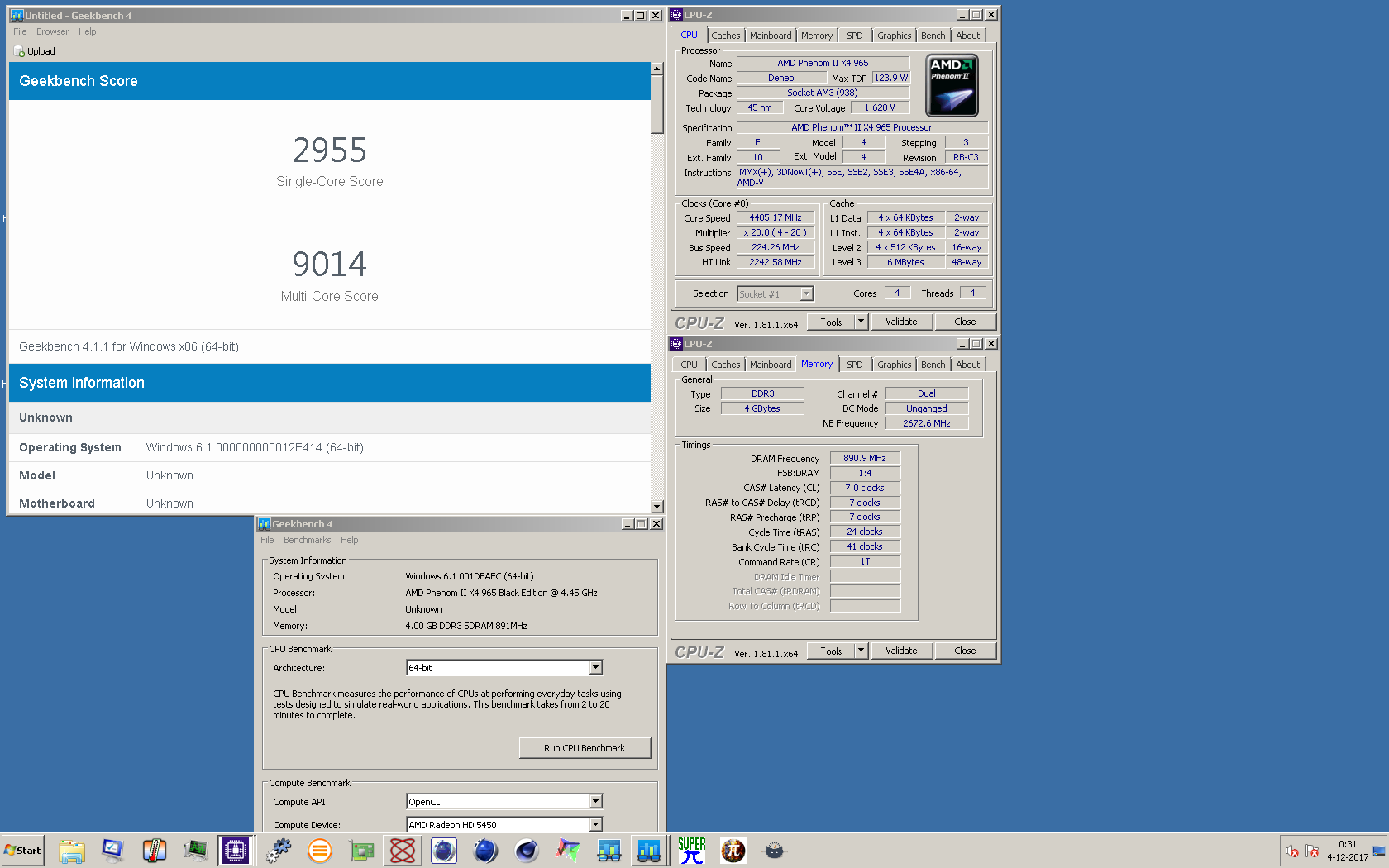
Task: Click the Core Voltage 1.620 V field
Action: tap(879, 108)
